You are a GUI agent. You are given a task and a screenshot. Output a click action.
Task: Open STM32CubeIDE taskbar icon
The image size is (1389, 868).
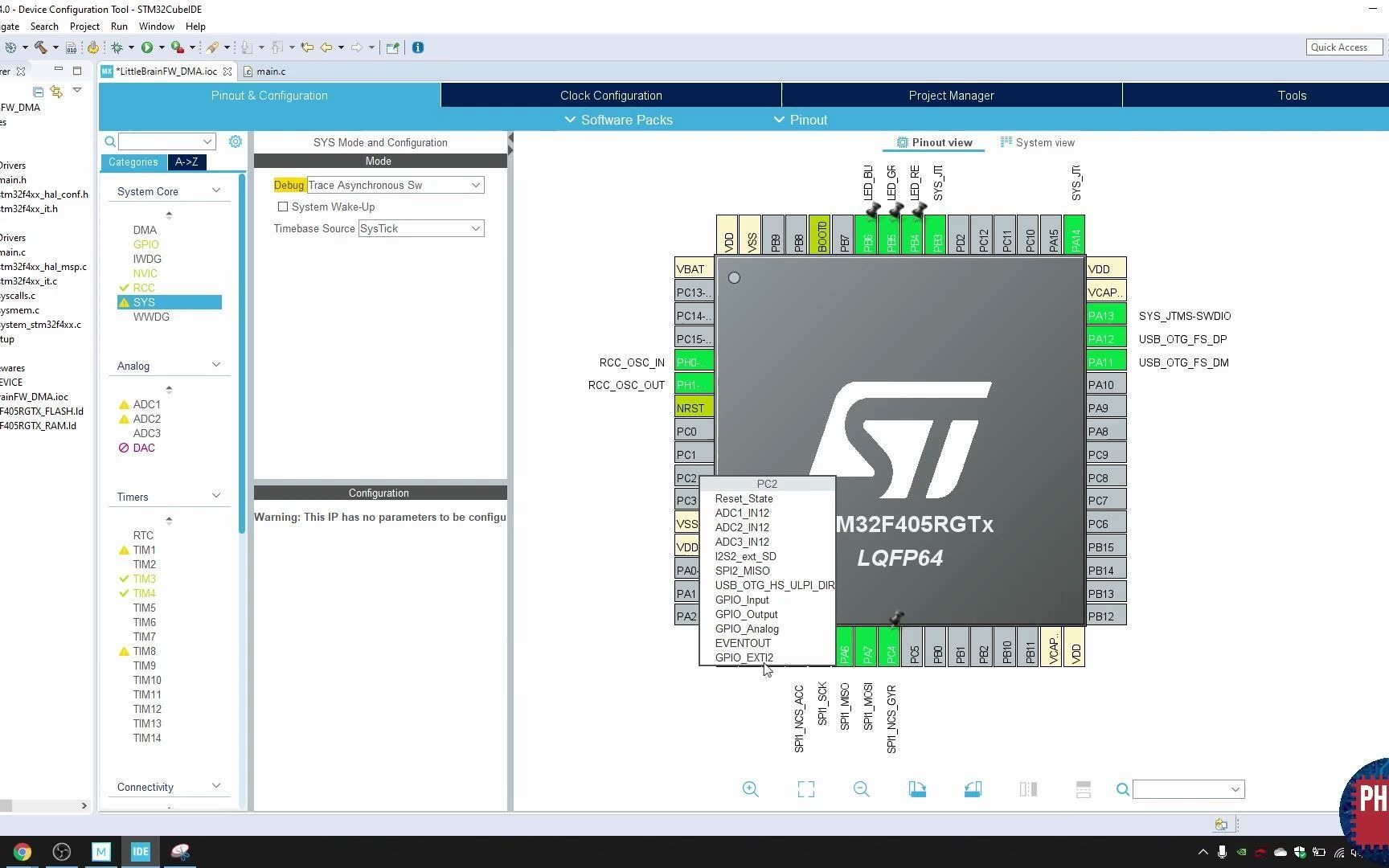(x=141, y=852)
